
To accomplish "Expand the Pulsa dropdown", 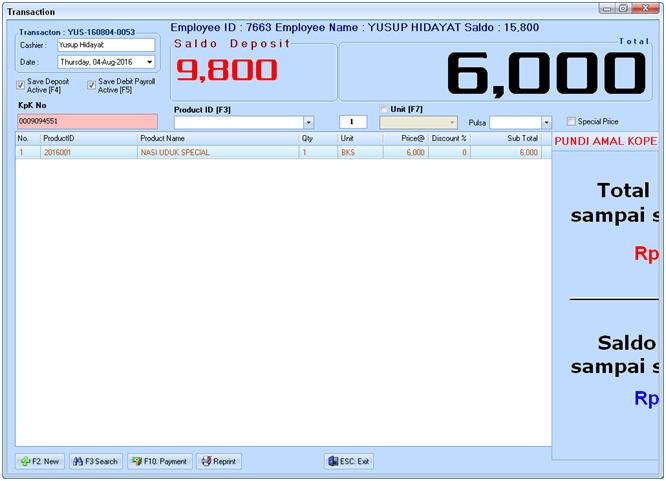I will tap(545, 122).
